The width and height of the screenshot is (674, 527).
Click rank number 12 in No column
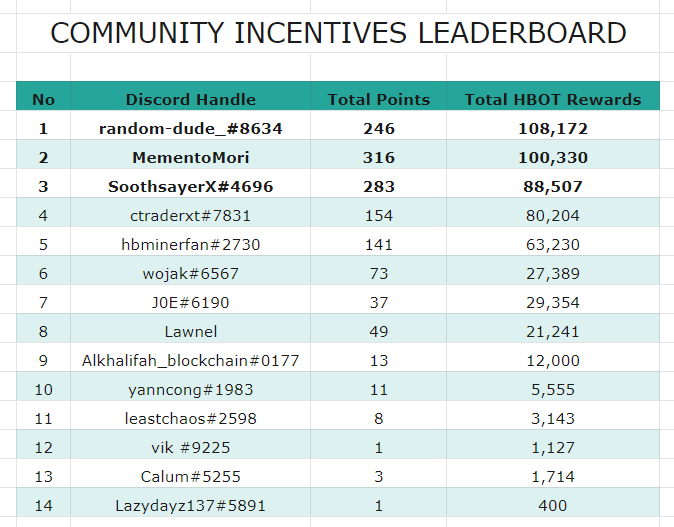(43, 447)
